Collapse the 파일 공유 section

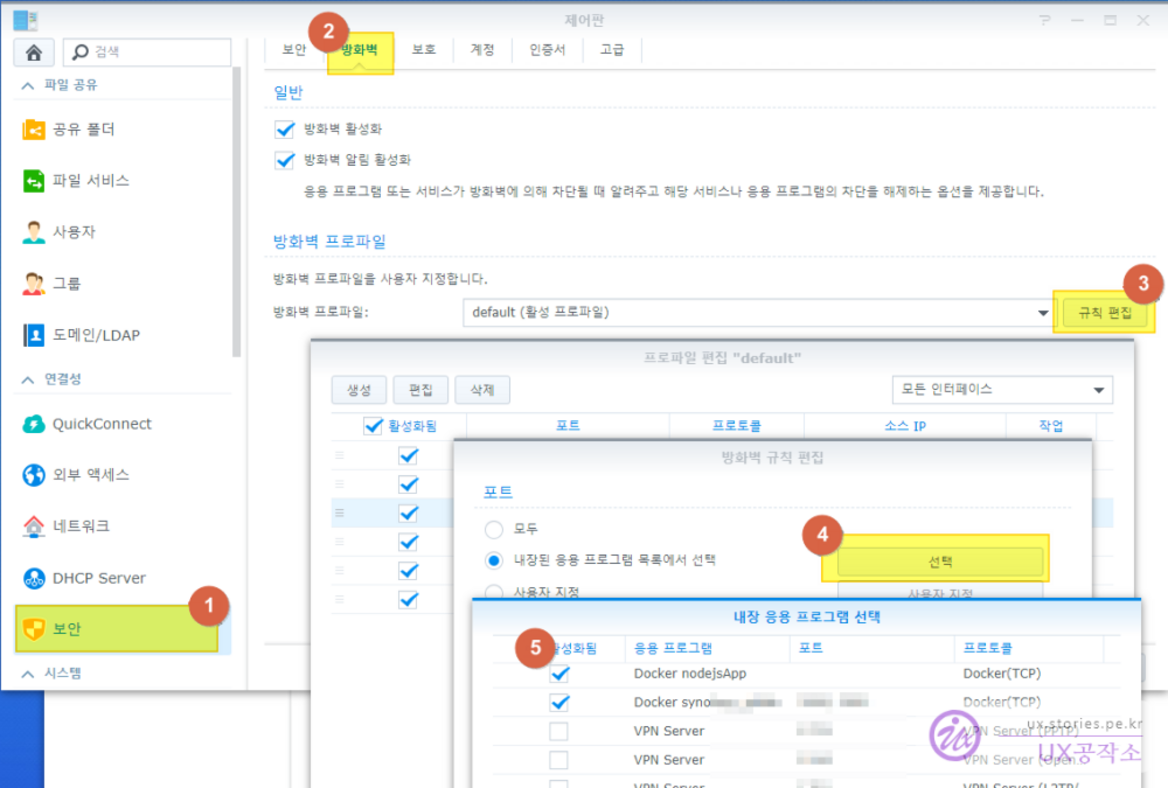[28, 86]
